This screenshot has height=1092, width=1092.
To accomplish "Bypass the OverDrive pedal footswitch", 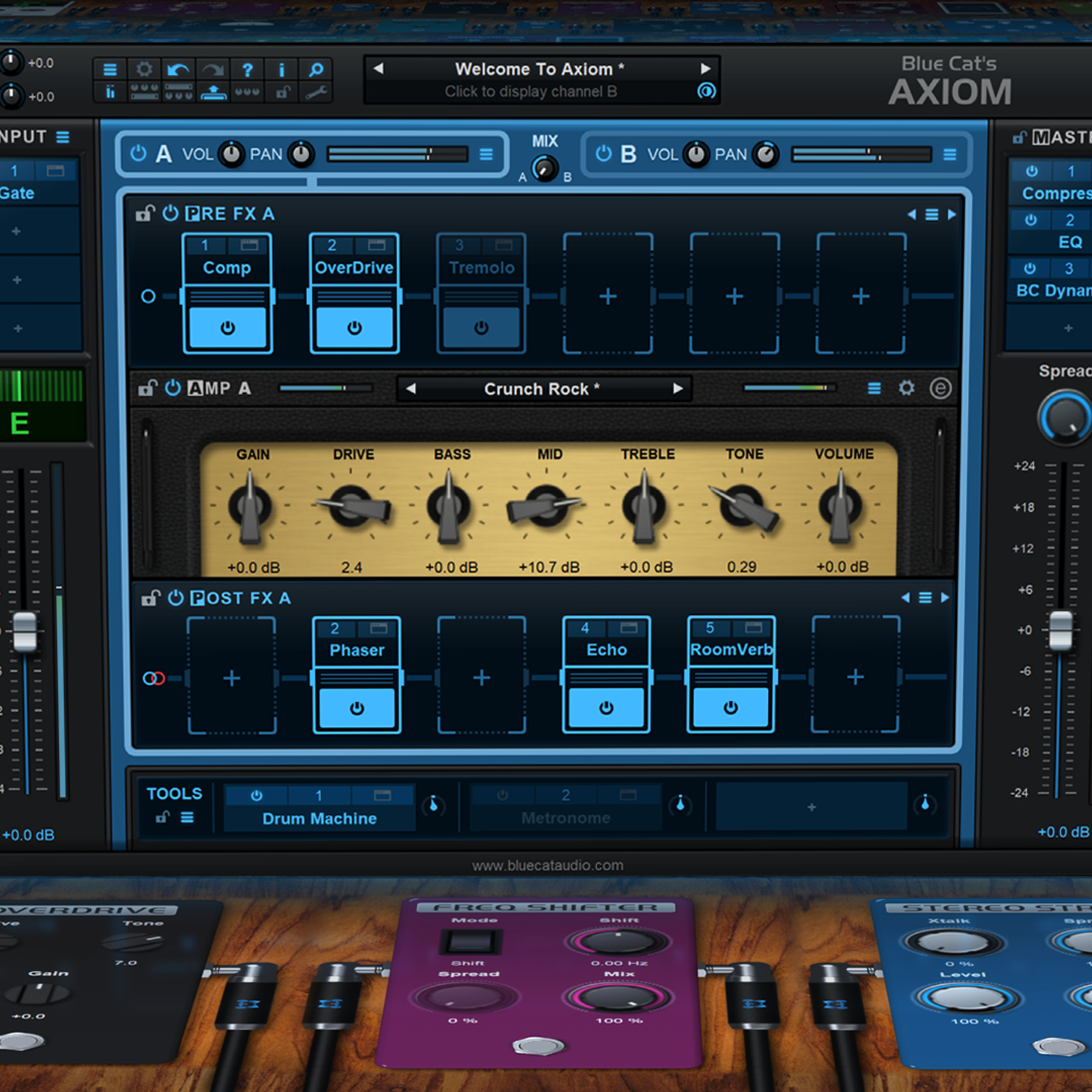I will point(354,328).
